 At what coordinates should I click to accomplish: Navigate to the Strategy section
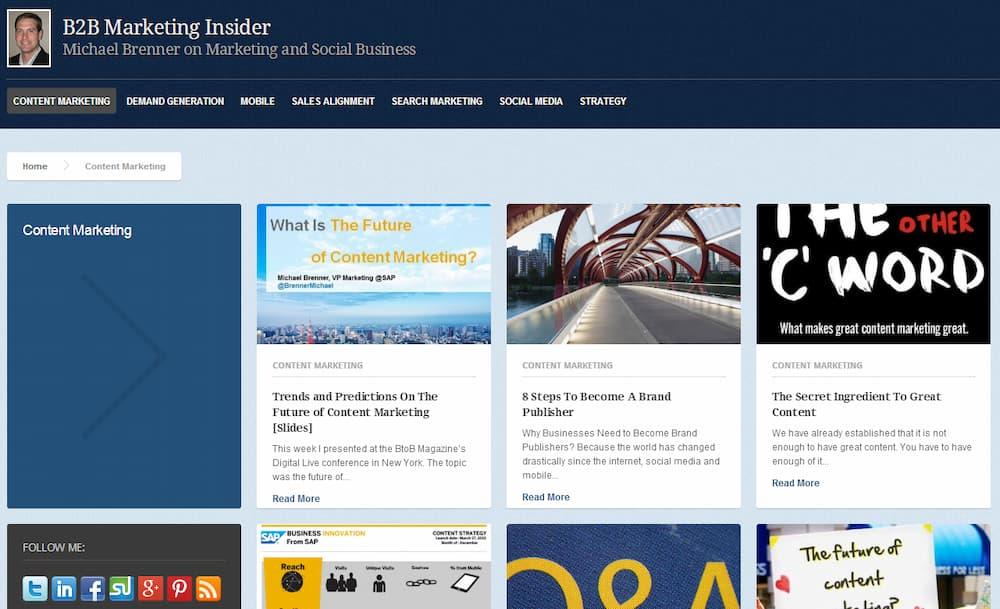tap(603, 100)
